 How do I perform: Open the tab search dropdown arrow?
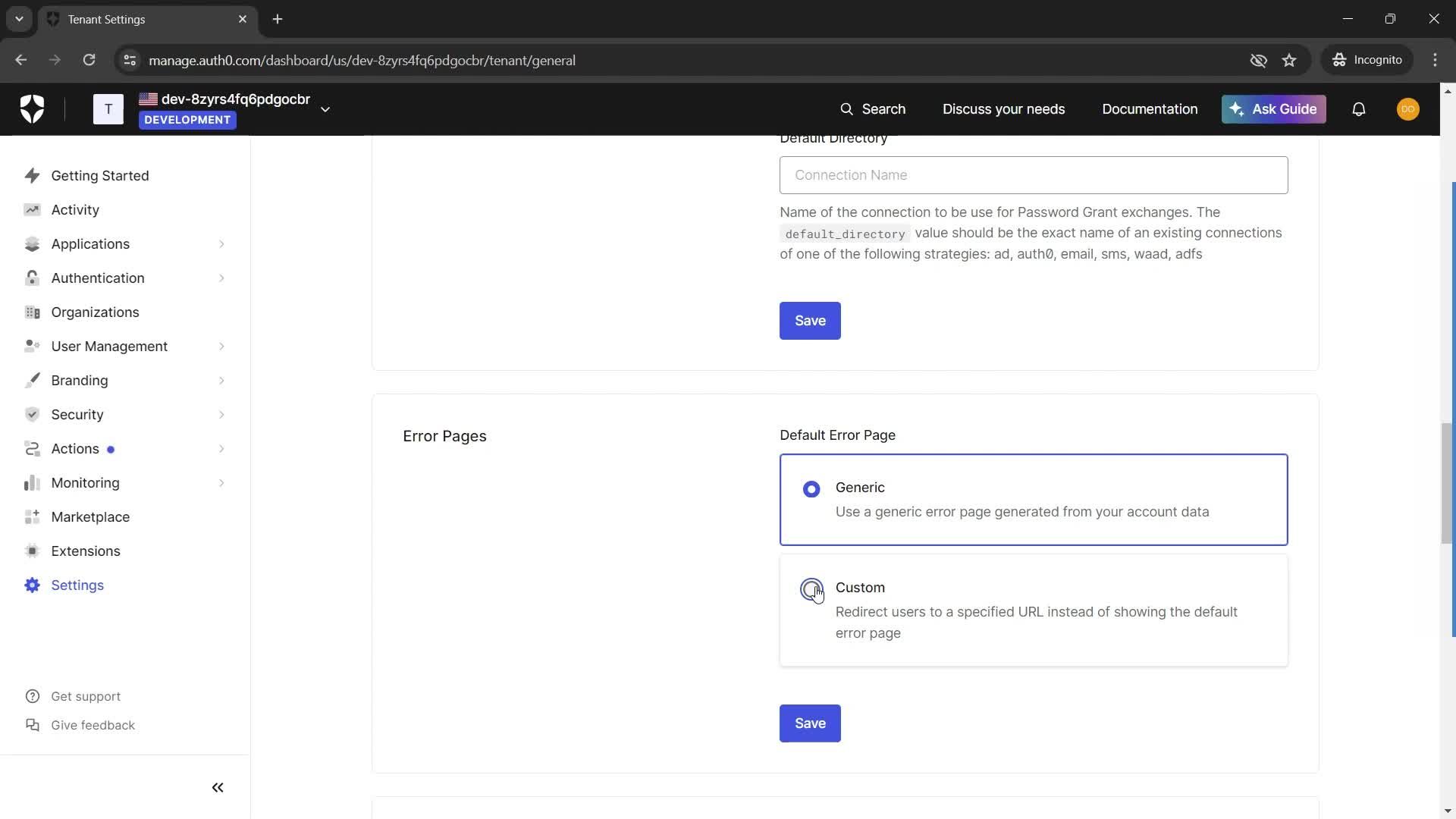coord(19,19)
